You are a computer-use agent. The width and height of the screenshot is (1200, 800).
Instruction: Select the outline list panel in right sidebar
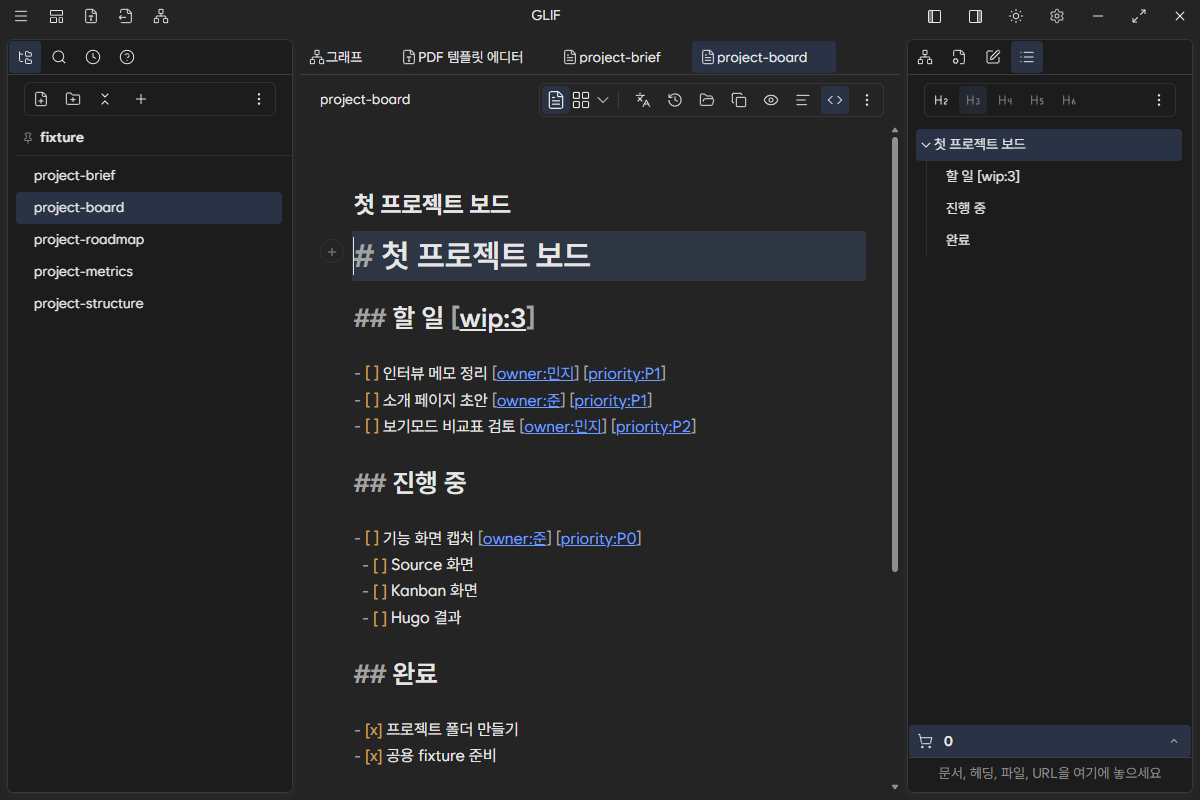click(x=1027, y=57)
